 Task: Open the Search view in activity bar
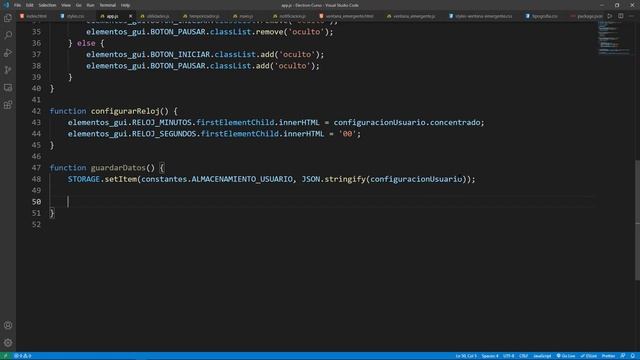pos(8,35)
